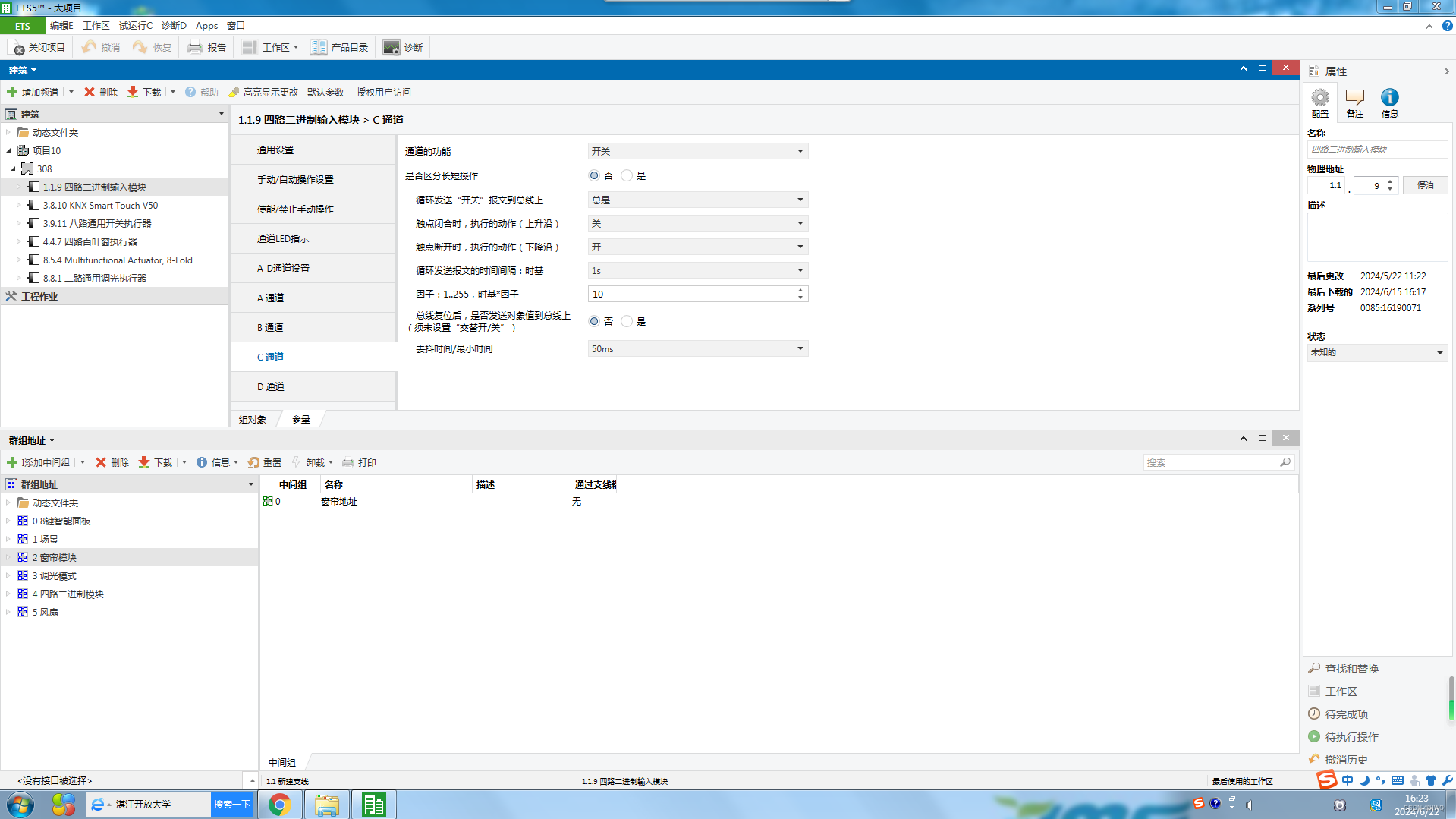This screenshot has height=819, width=1456.
Task: Click the 高亮显示更改 highlight icon
Action: pos(234,92)
